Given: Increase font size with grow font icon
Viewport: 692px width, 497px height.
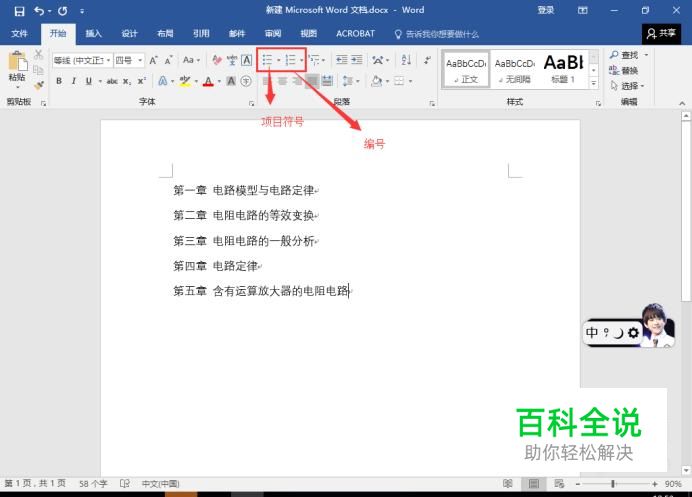Looking at the screenshot, I should coord(153,60).
